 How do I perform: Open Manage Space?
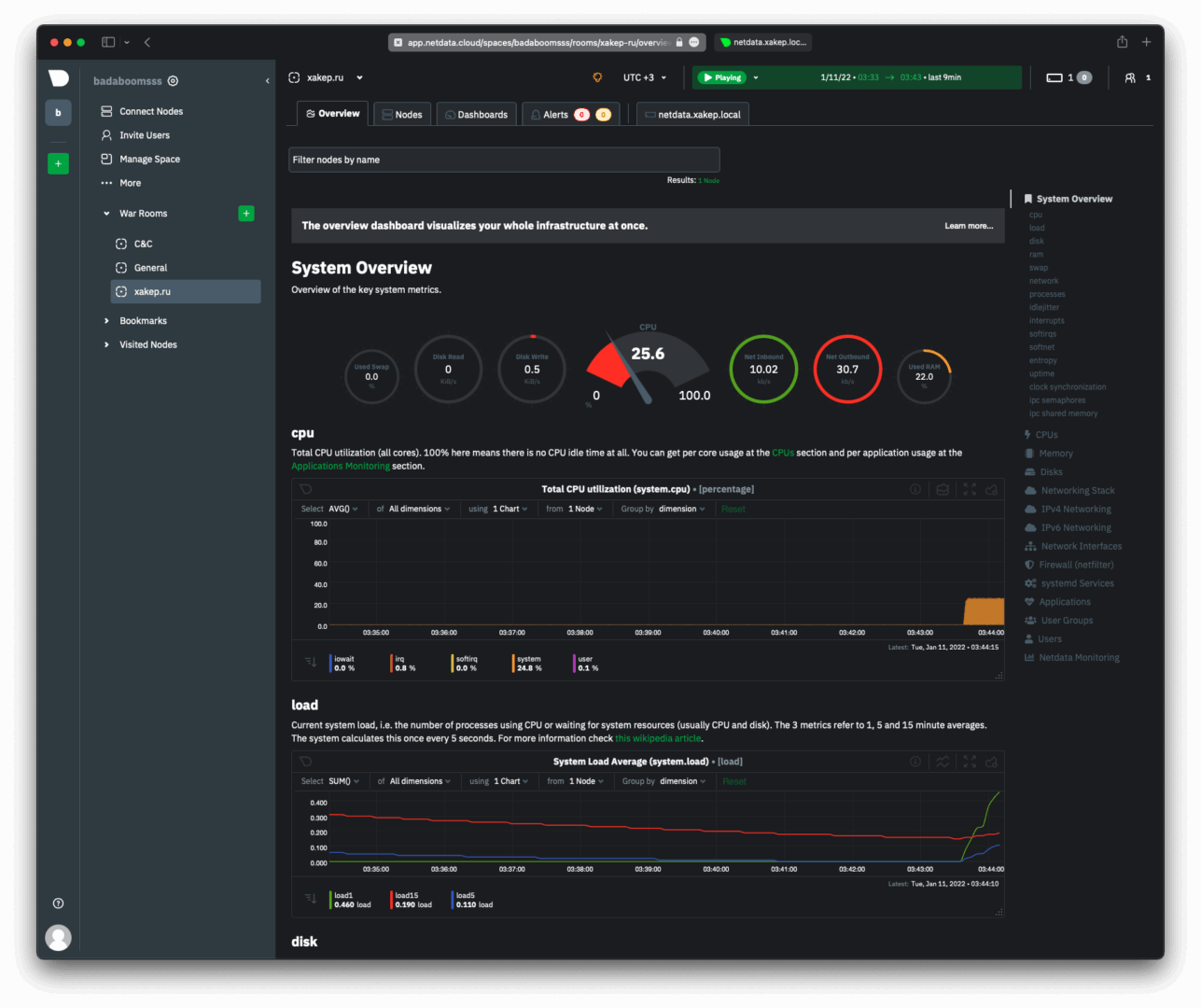pyautogui.click(x=141, y=160)
